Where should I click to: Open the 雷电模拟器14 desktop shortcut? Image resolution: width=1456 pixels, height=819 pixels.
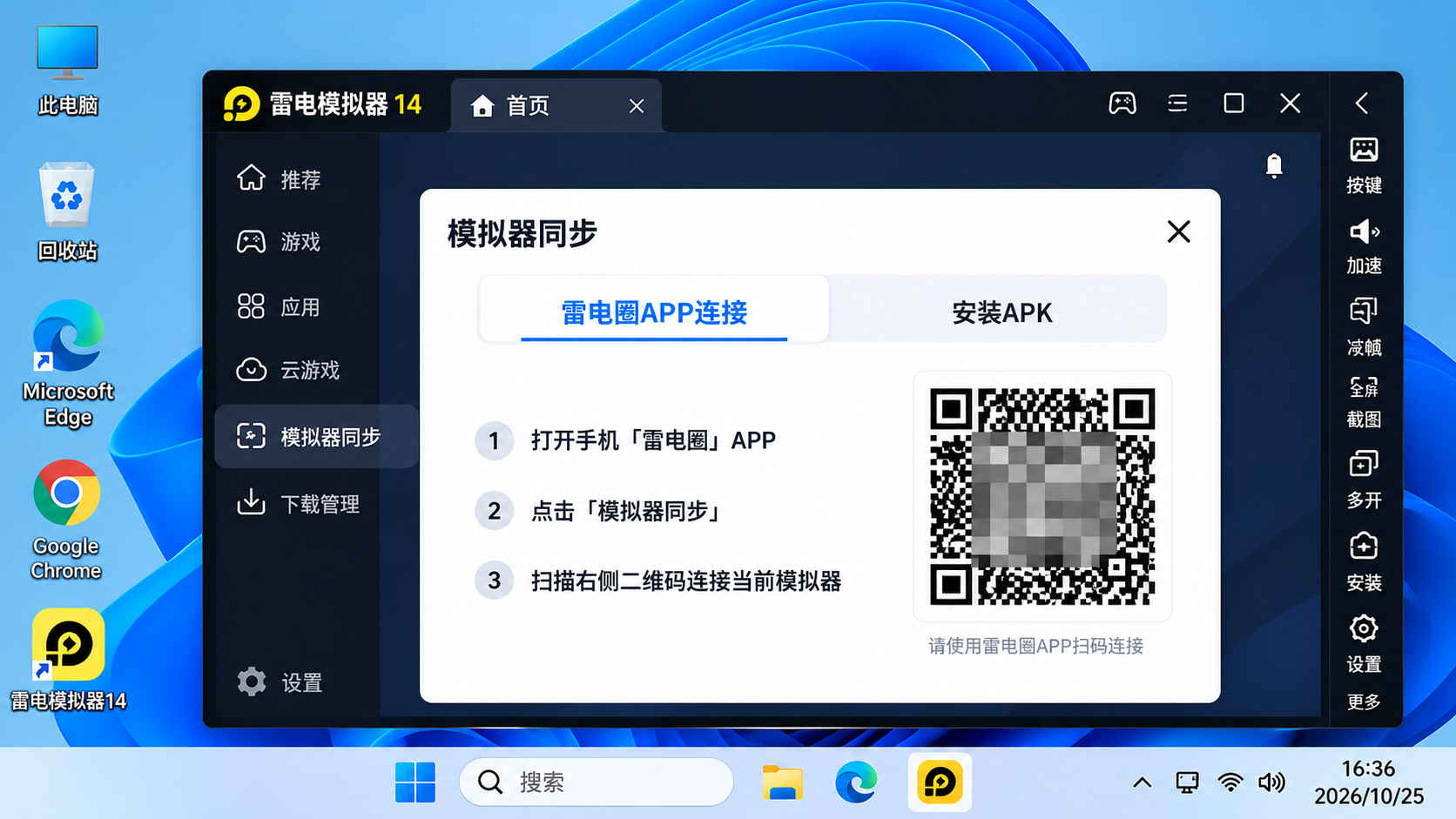point(68,660)
